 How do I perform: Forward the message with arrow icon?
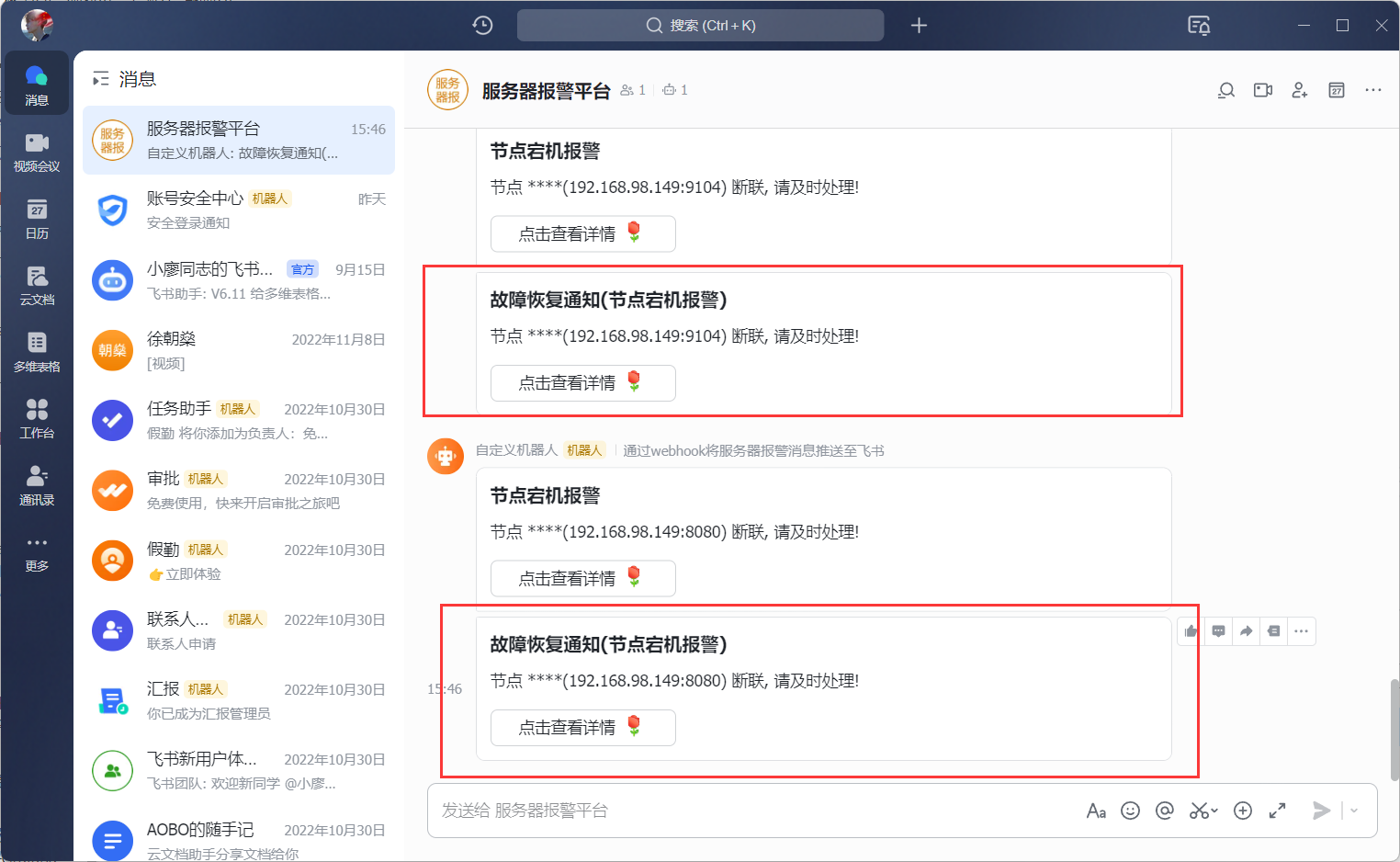pos(1247,631)
